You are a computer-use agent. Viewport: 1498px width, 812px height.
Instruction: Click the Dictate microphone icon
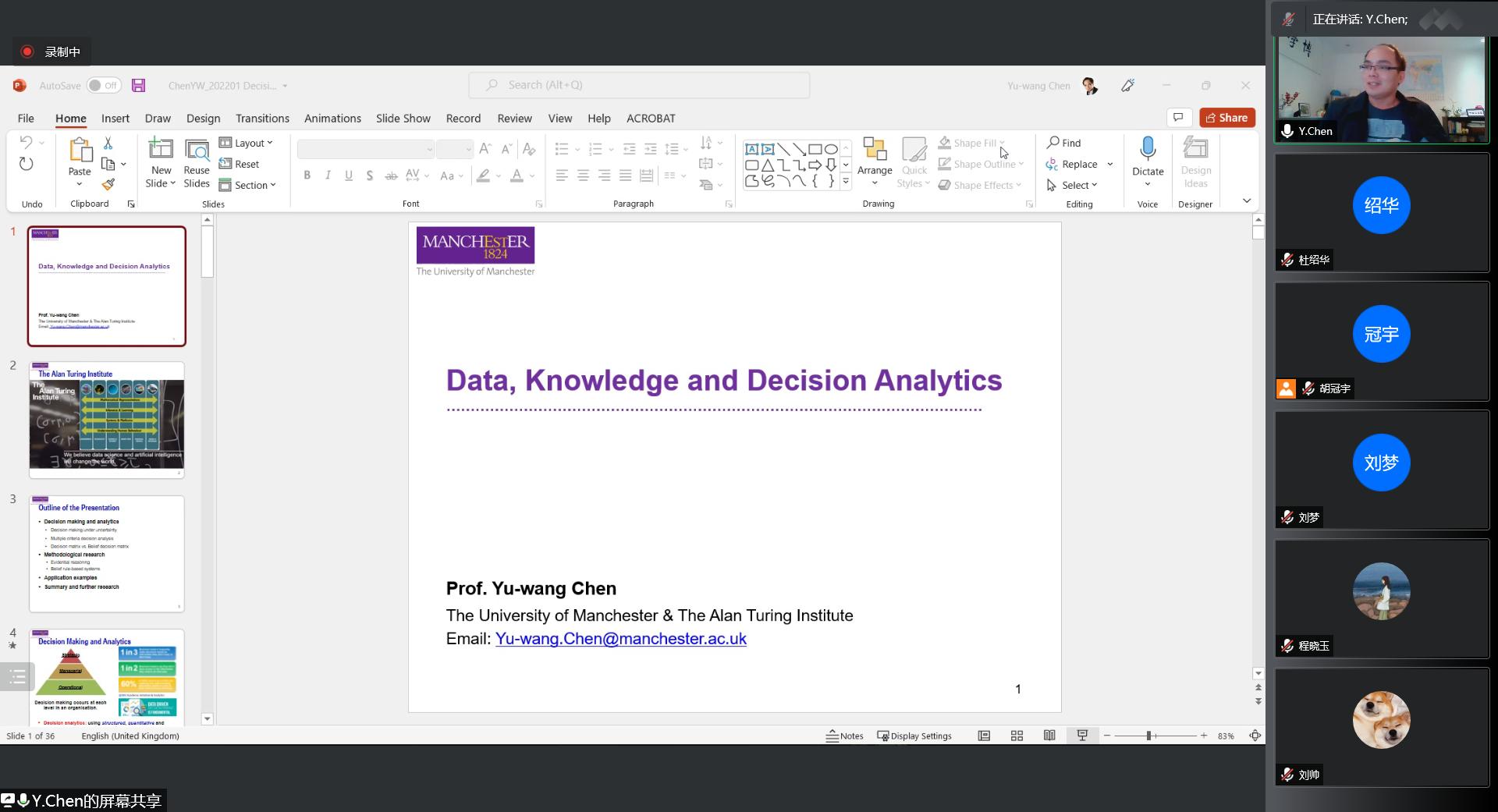1147,149
